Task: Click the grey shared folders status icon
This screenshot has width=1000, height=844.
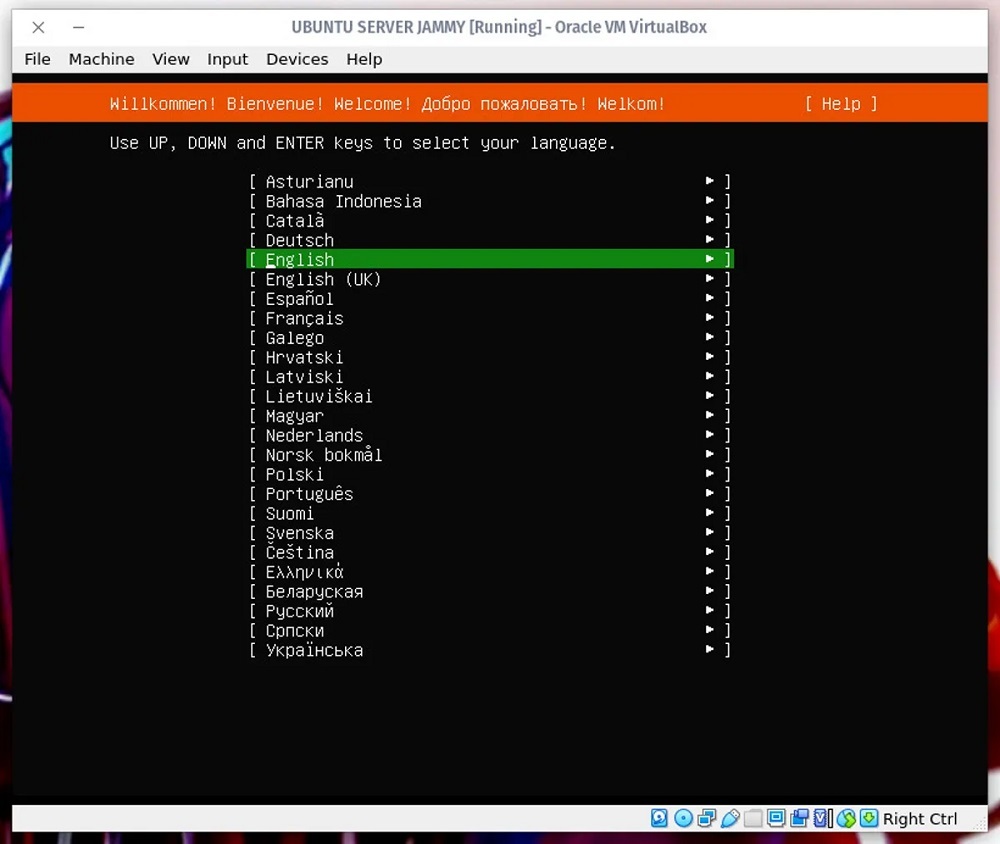Action: pyautogui.click(x=753, y=818)
